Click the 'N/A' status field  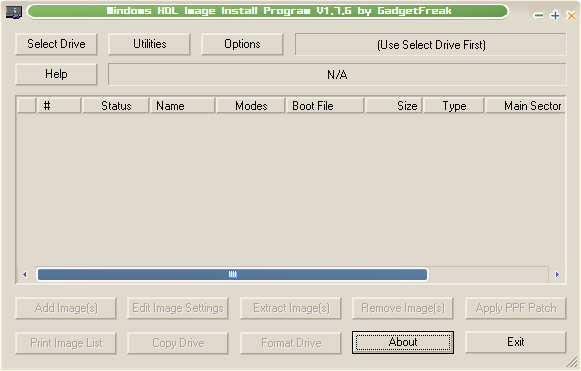337,74
